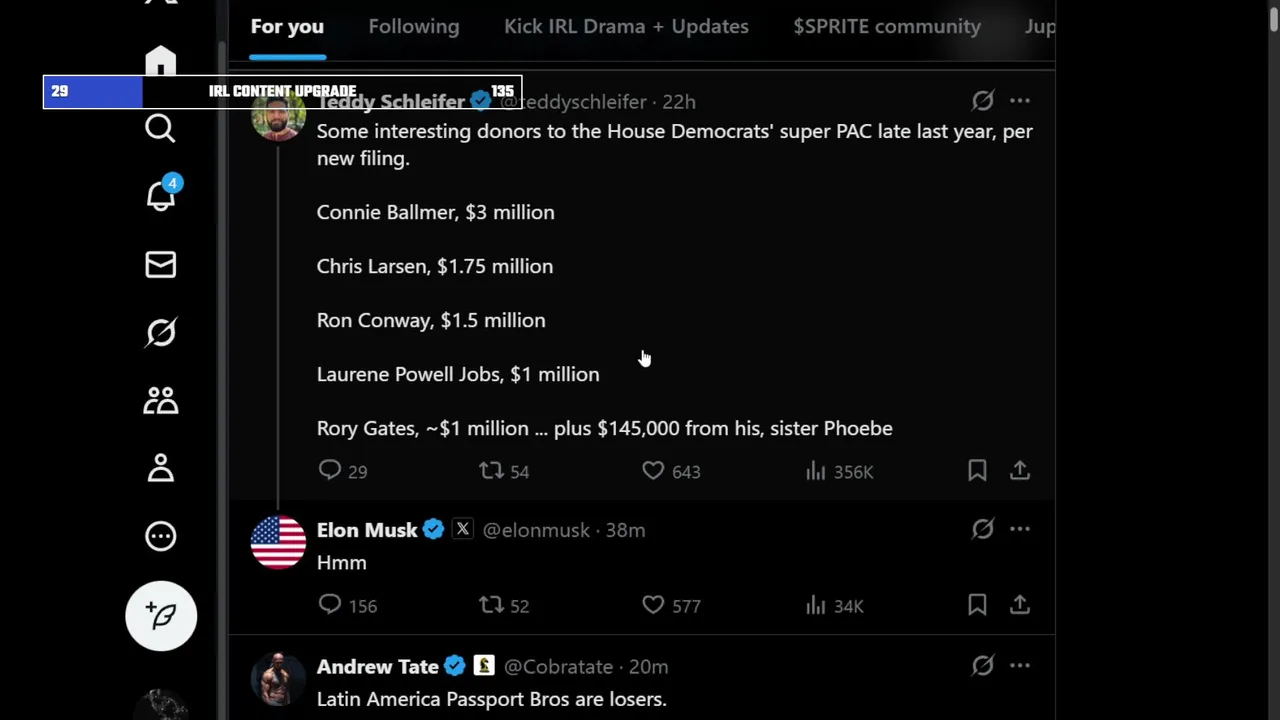Reply to Teddy Schleifer's post
1280x720 pixels.
tap(330, 470)
